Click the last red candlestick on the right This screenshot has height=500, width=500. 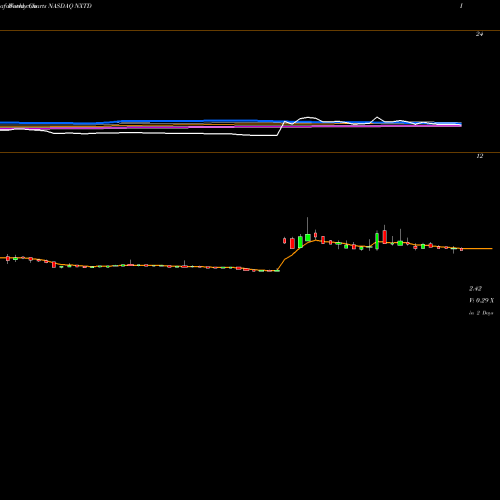pos(462,249)
